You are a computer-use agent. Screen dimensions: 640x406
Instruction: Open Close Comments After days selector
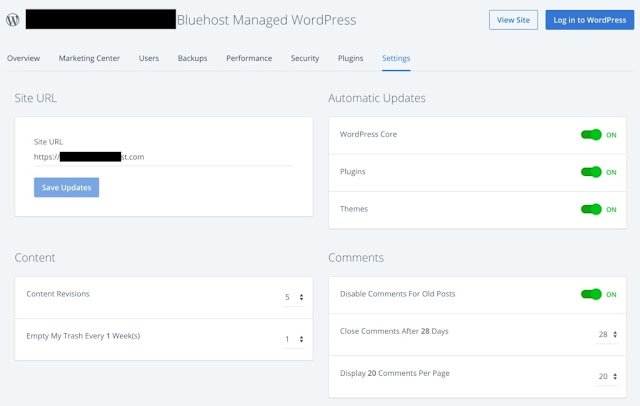(x=607, y=334)
